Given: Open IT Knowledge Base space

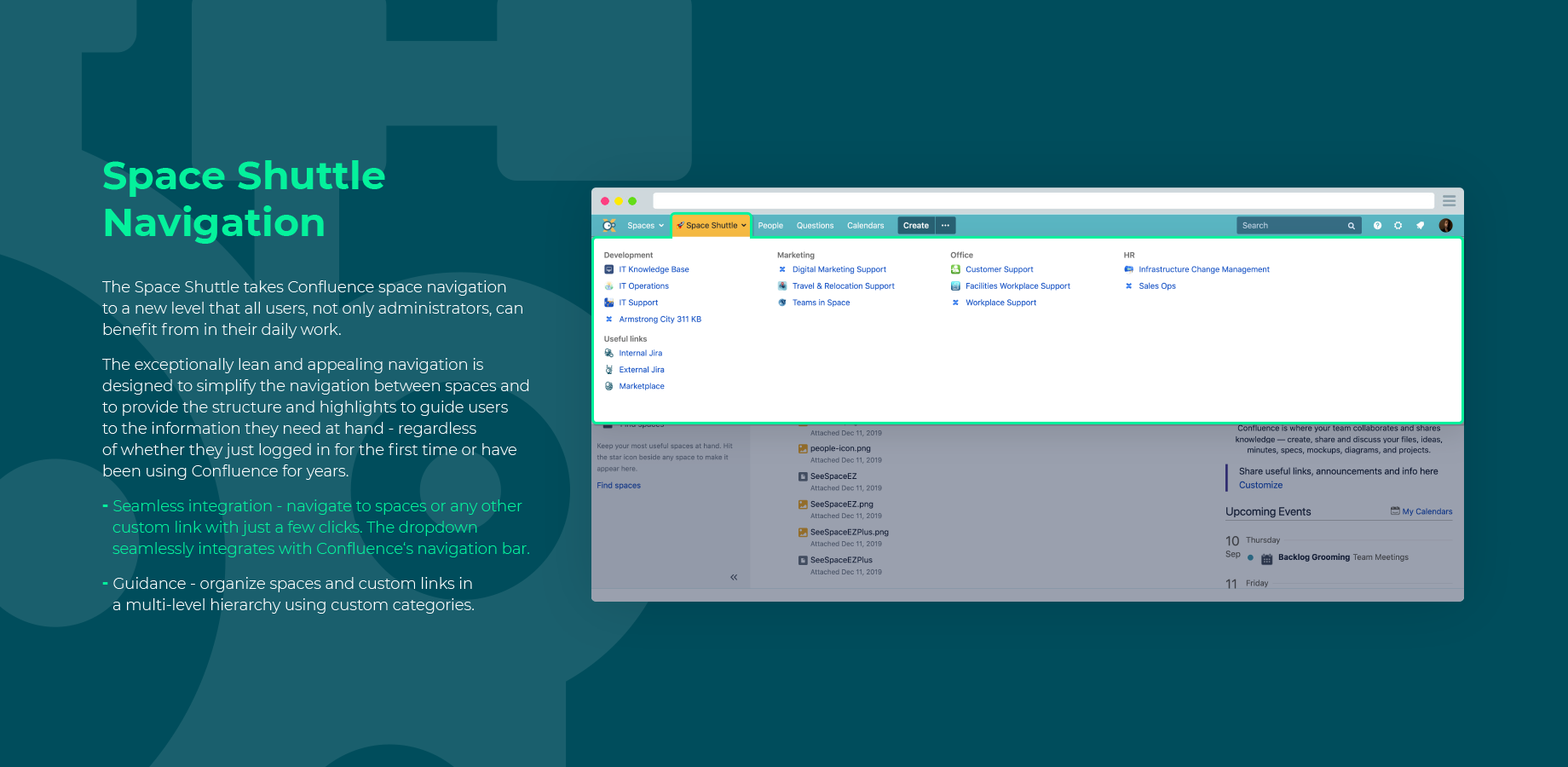Looking at the screenshot, I should [654, 269].
